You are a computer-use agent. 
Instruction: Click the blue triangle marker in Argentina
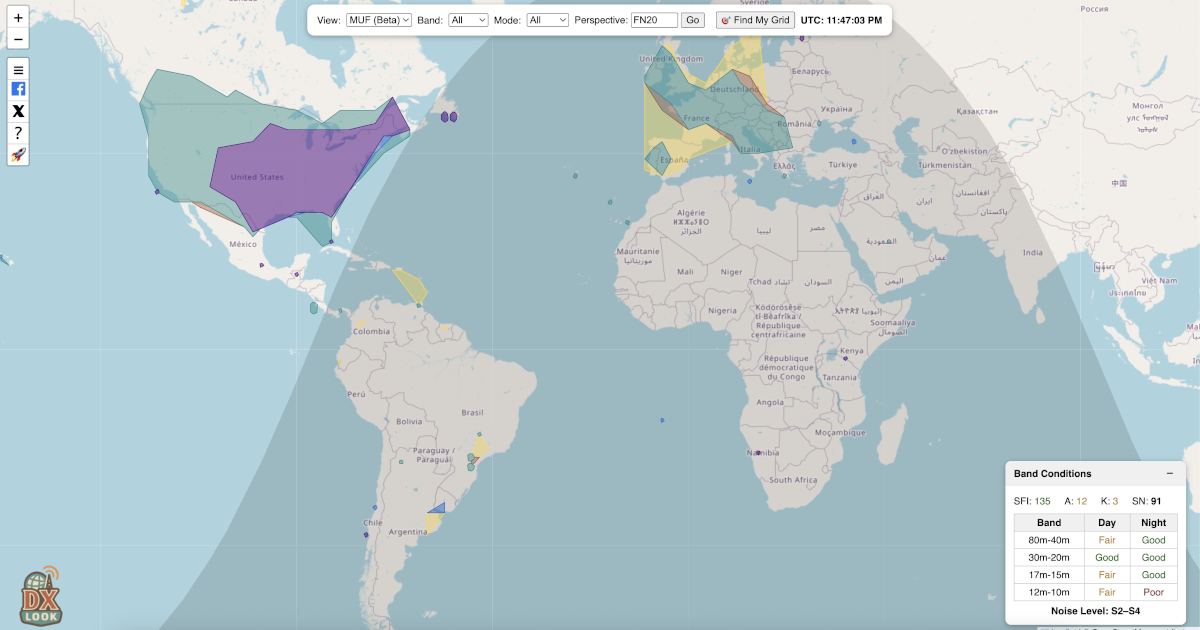tap(438, 508)
